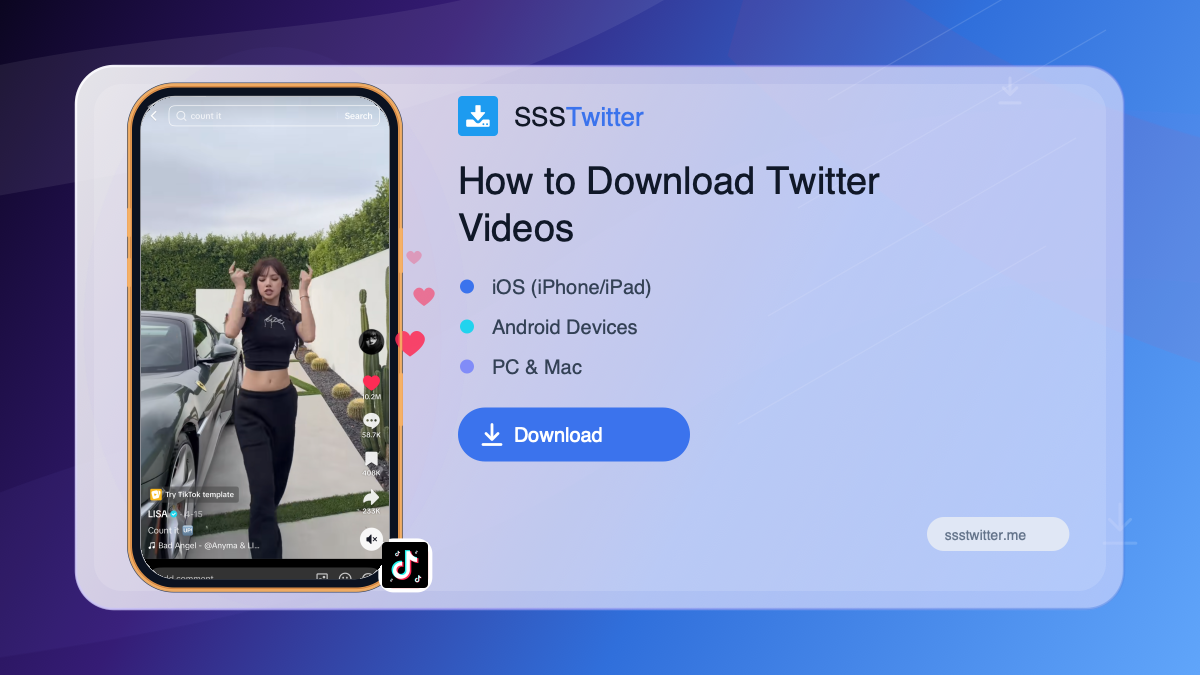Select the PC & Mac bullet item
1200x675 pixels.
[521, 367]
